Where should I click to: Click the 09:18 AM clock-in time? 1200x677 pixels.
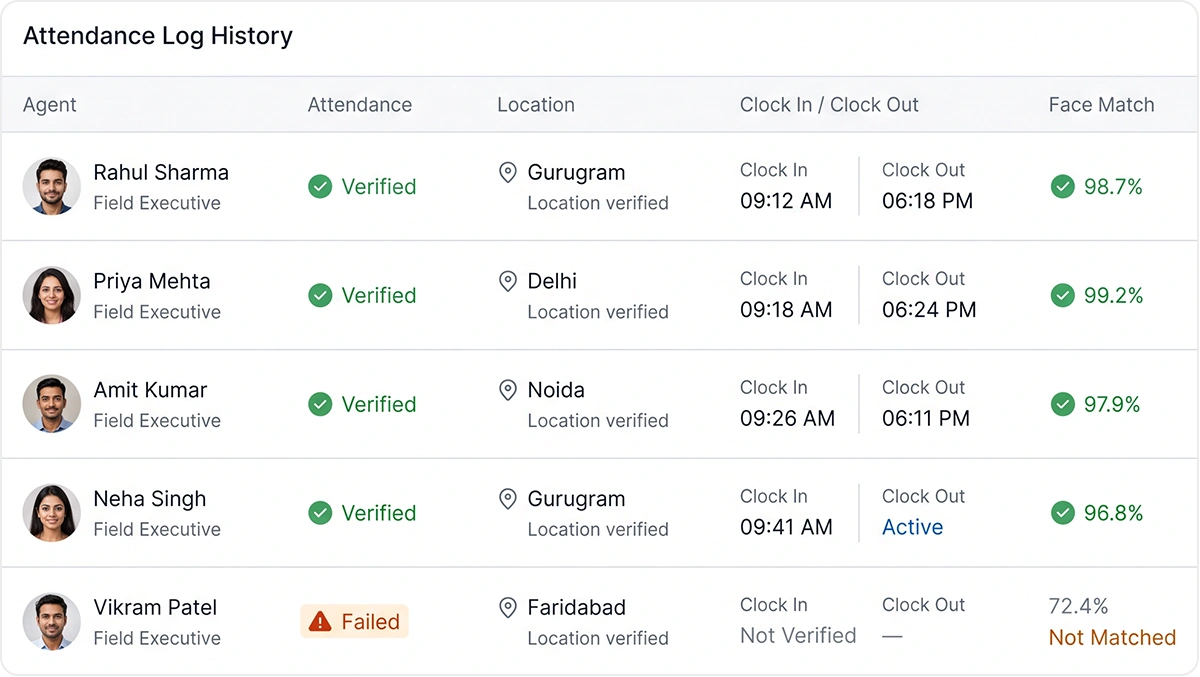pos(786,310)
